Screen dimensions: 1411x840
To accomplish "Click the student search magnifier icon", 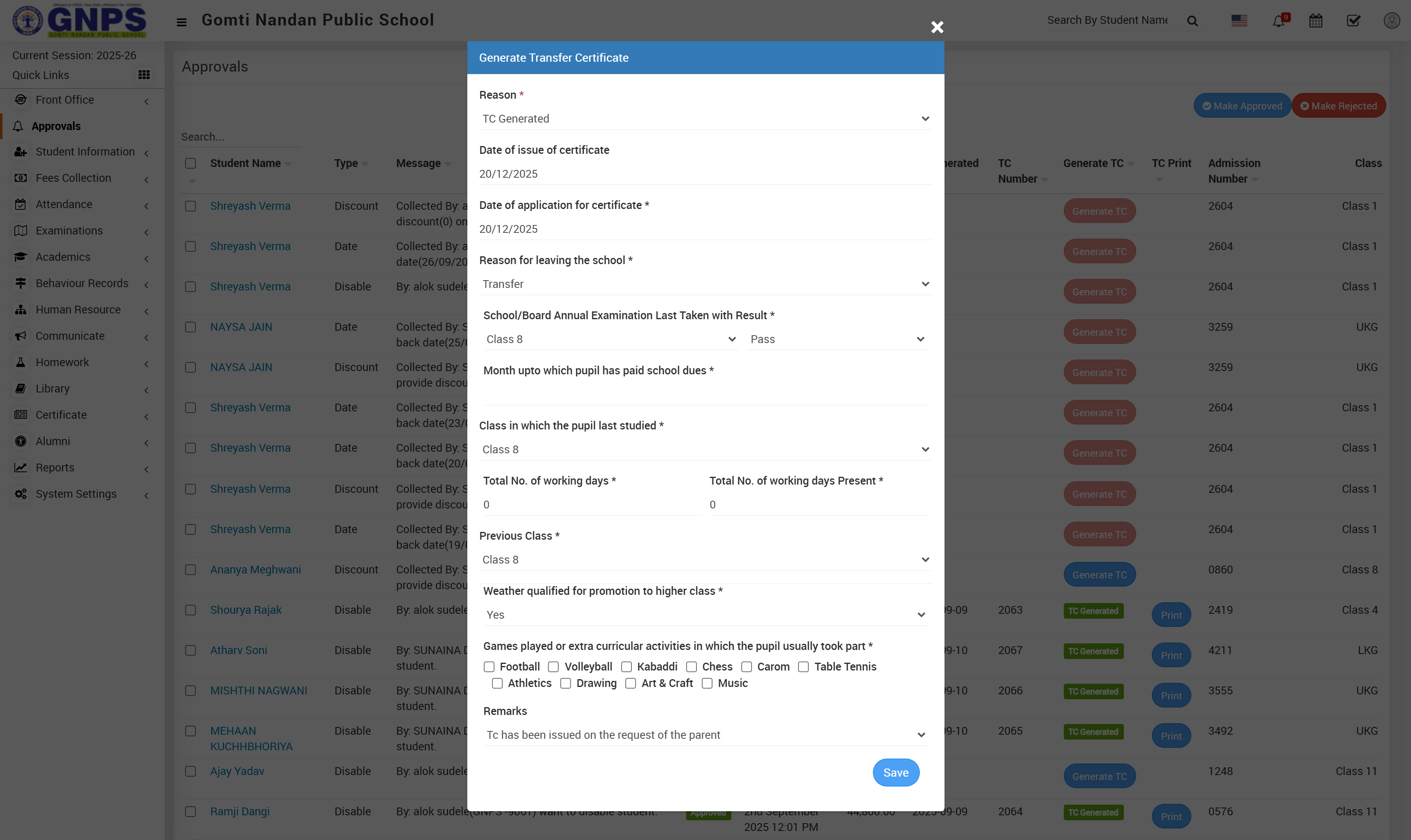I will 1192,21.
